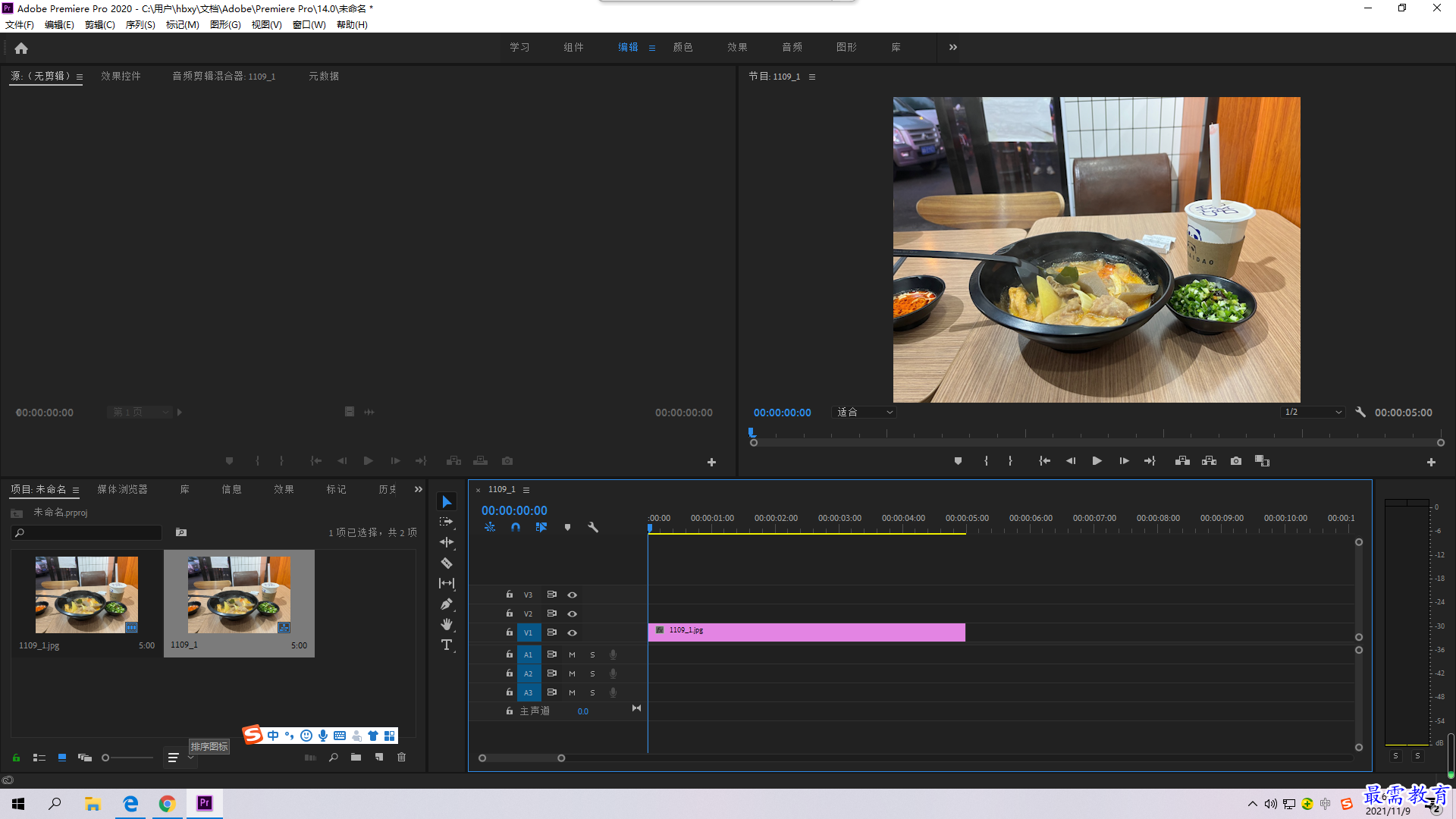Image resolution: width=1456 pixels, height=819 pixels.
Task: Go to In point in Program monitor
Action: click(x=1044, y=461)
